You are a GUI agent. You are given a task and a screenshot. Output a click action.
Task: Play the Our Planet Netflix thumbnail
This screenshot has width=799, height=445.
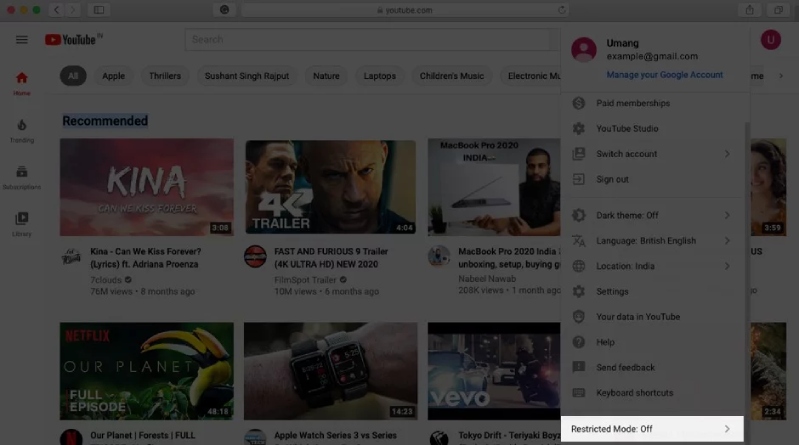(x=147, y=371)
